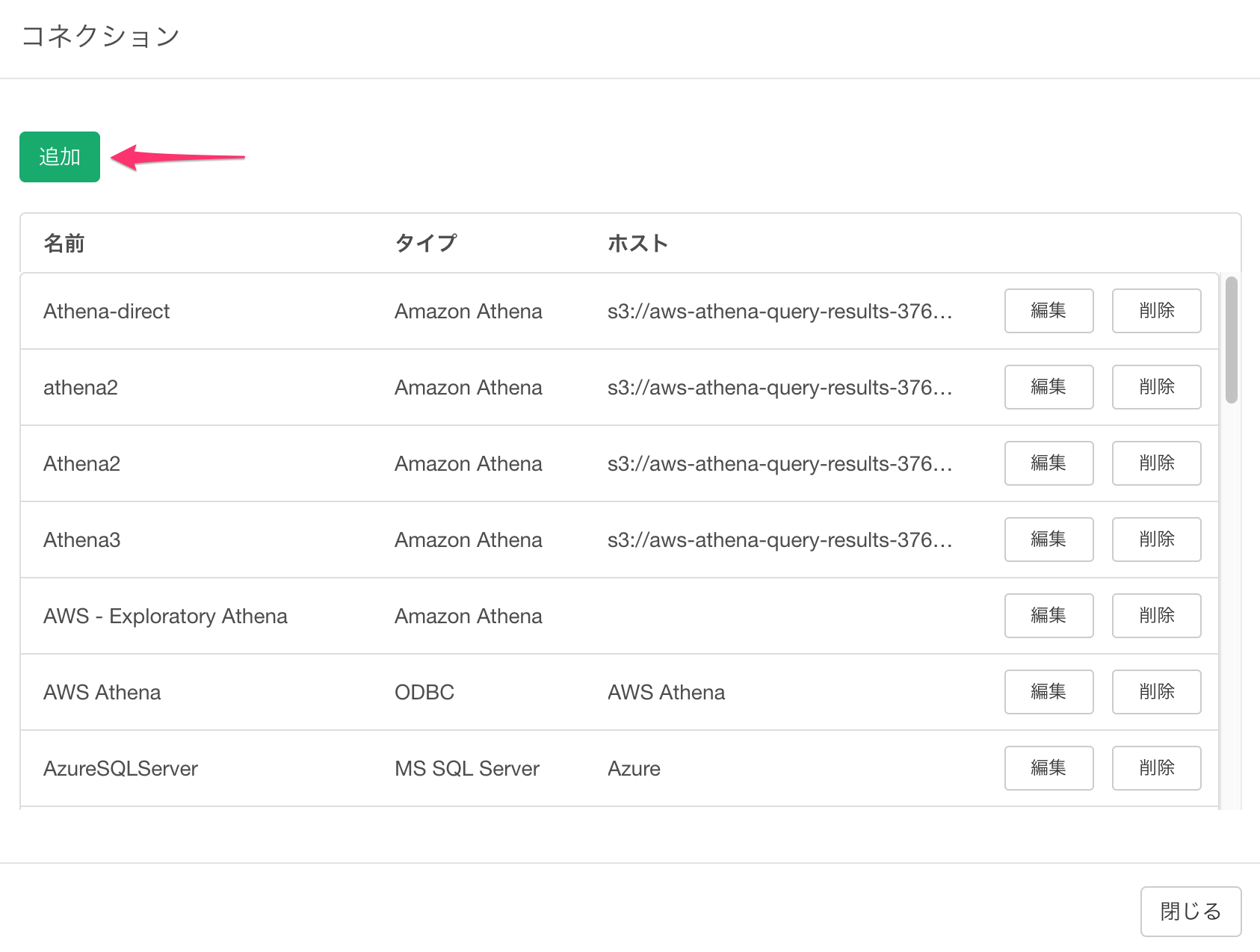Select the AzureSQLServer name cell

[x=120, y=769]
